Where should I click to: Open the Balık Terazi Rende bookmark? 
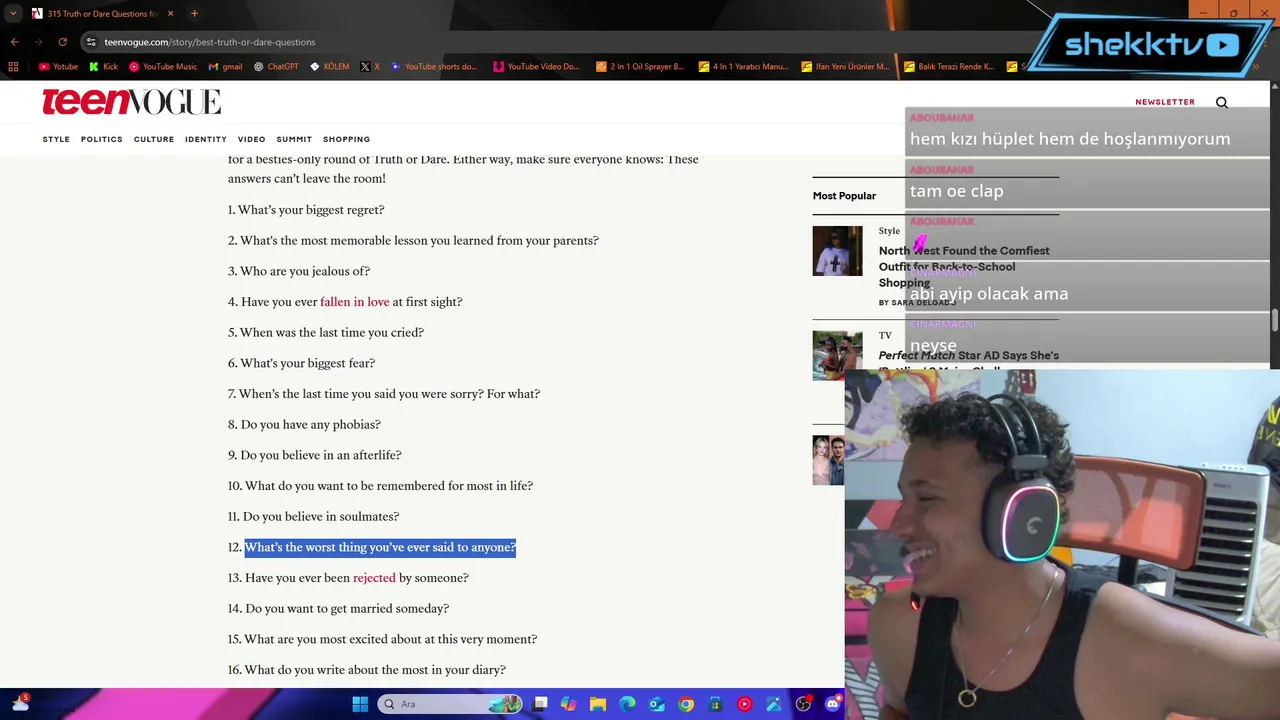tap(949, 67)
